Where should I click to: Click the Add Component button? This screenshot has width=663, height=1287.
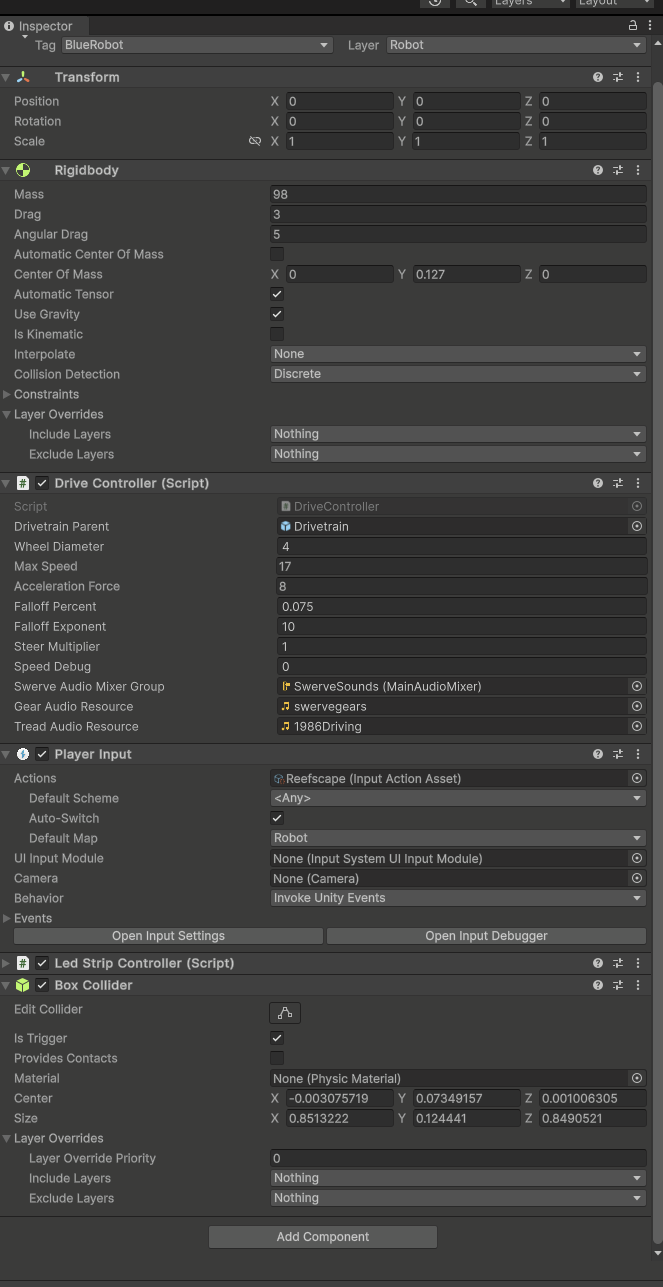[322, 1237]
